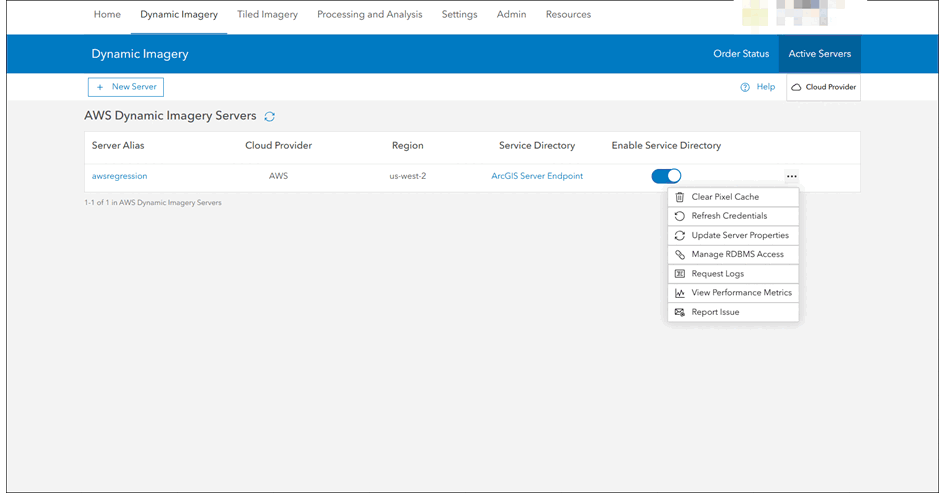Click the trash icon beside Clear Pixel Cache

click(x=679, y=197)
